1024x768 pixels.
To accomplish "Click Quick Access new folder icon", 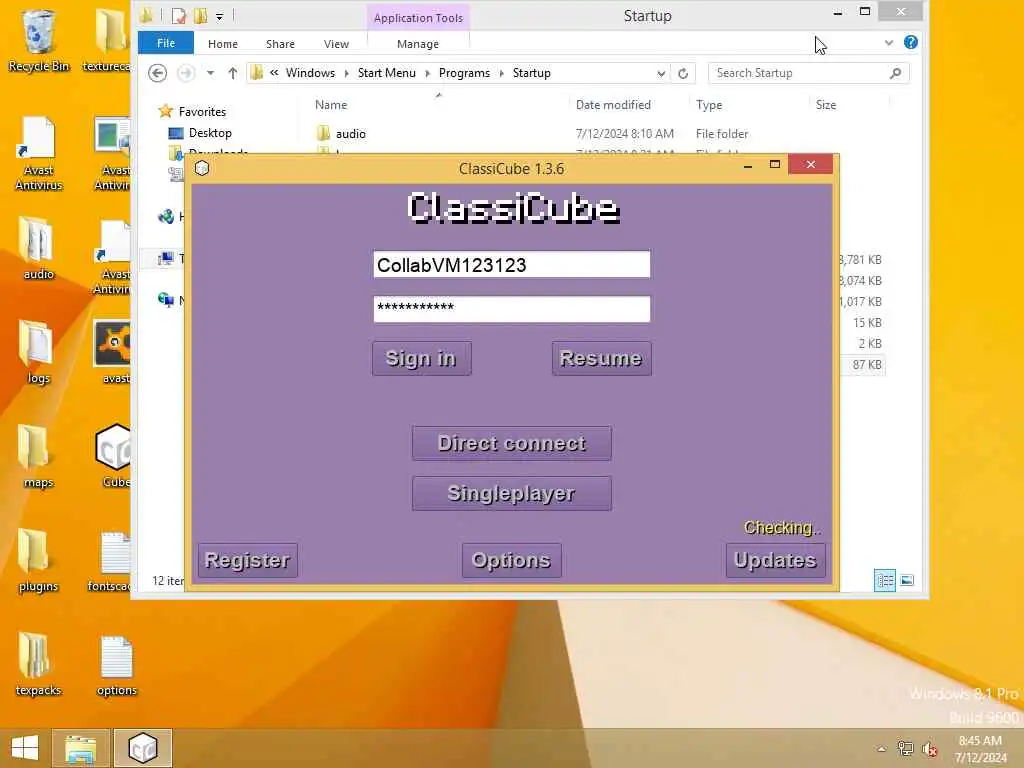I will click(x=201, y=16).
